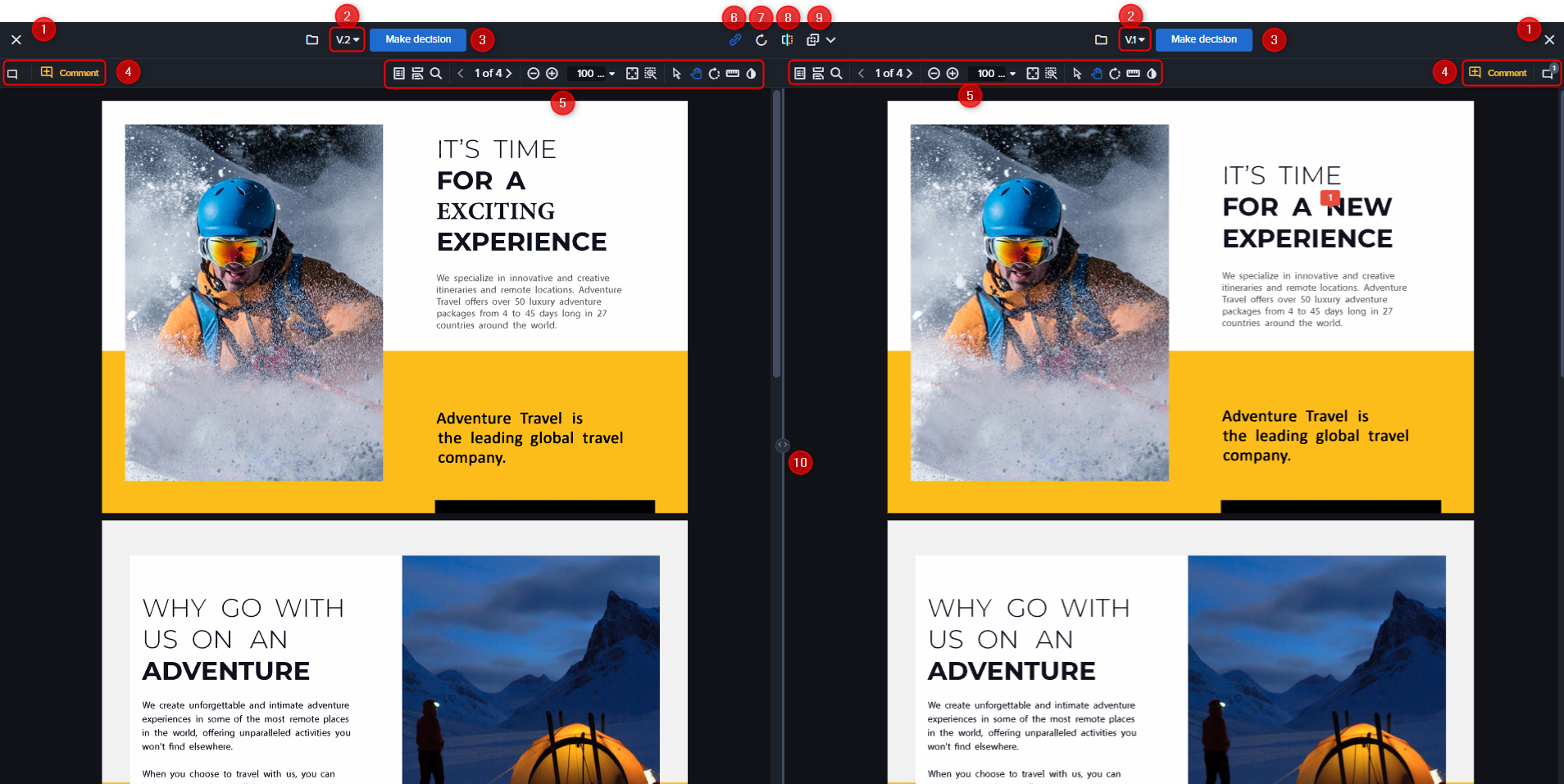This screenshot has width=1564, height=784.
Task: Fit page to screen in left viewer
Action: pyautogui.click(x=632, y=73)
